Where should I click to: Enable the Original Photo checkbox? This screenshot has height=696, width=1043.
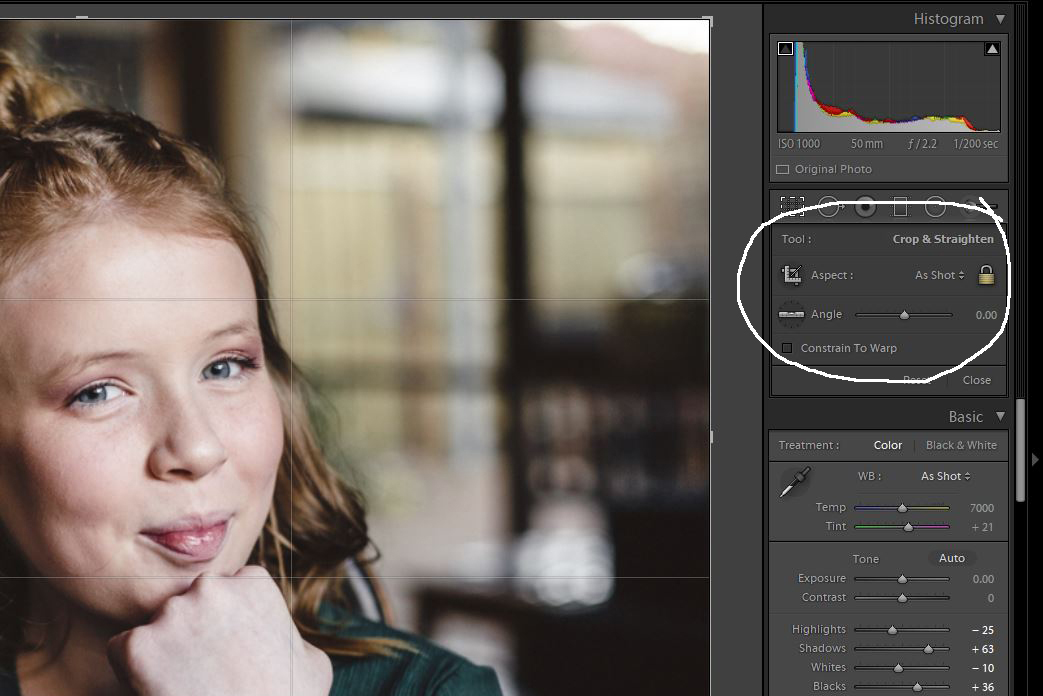[783, 170]
